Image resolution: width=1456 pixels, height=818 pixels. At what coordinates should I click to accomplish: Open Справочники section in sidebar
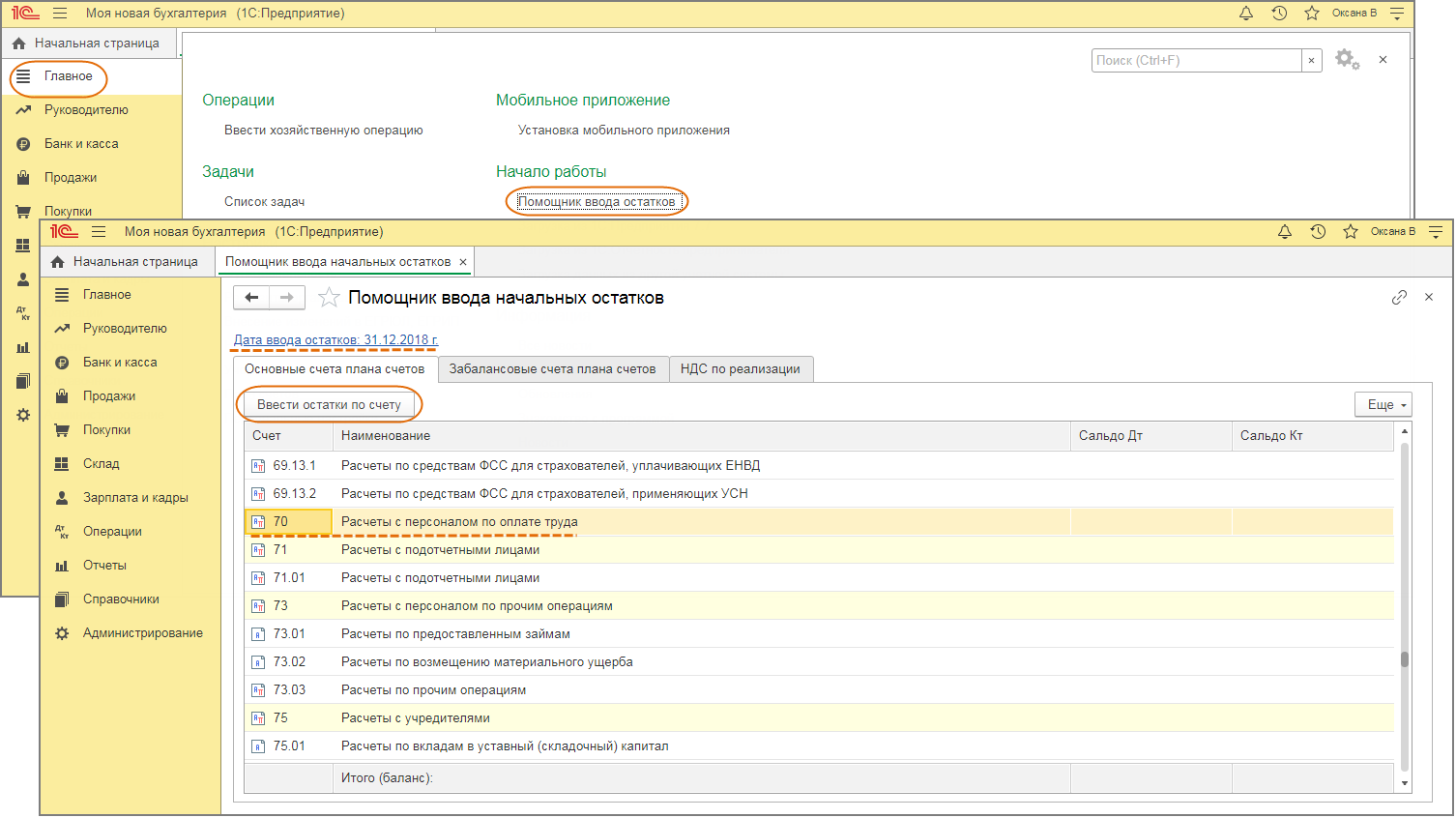click(121, 599)
